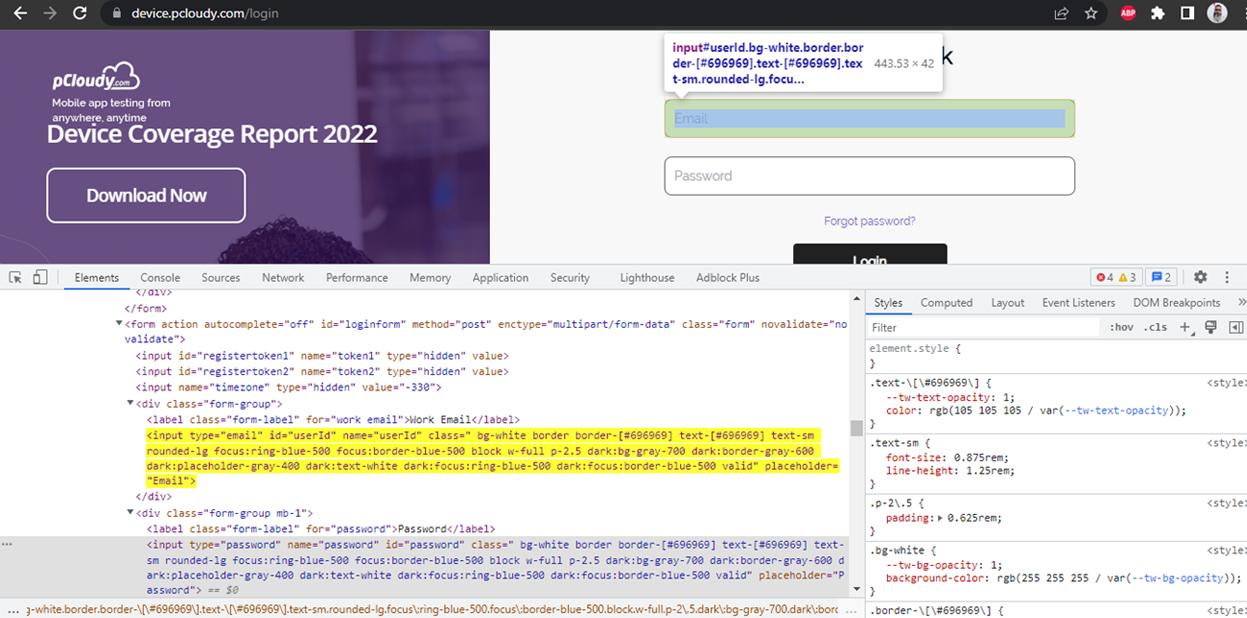Viewport: 1247px width, 618px height.
Task: Toggle the computed styles sidebar icon
Action: click(1235, 327)
